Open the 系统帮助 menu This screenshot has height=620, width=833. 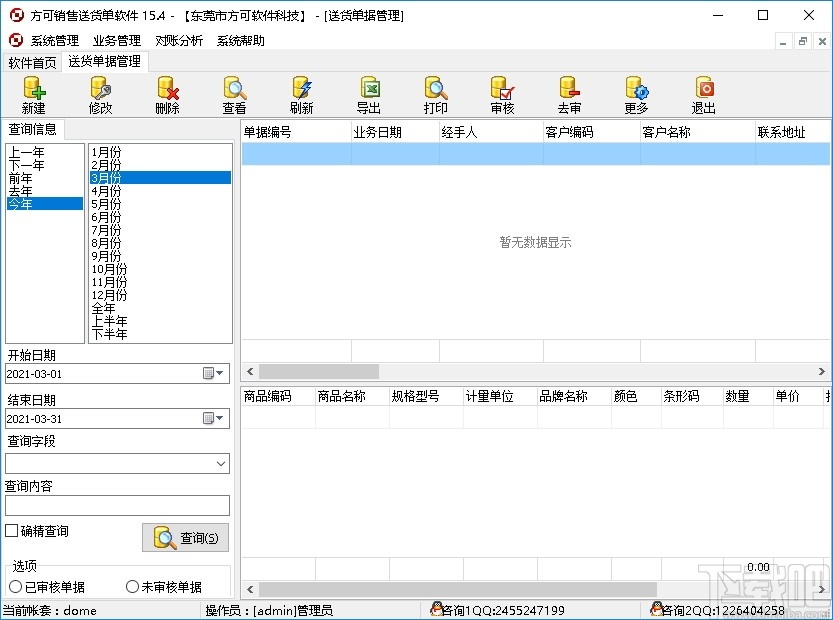239,41
